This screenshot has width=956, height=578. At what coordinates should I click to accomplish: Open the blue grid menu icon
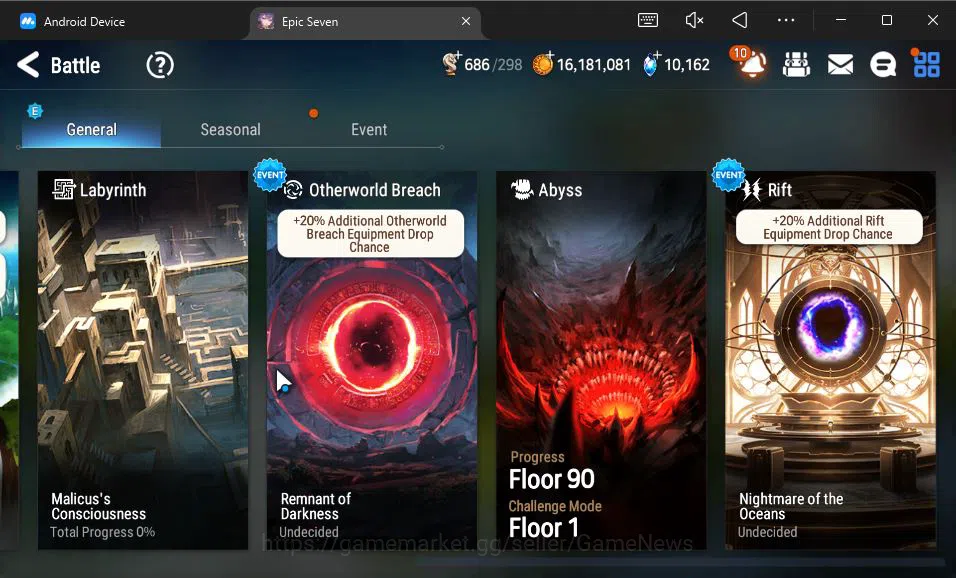(x=926, y=64)
